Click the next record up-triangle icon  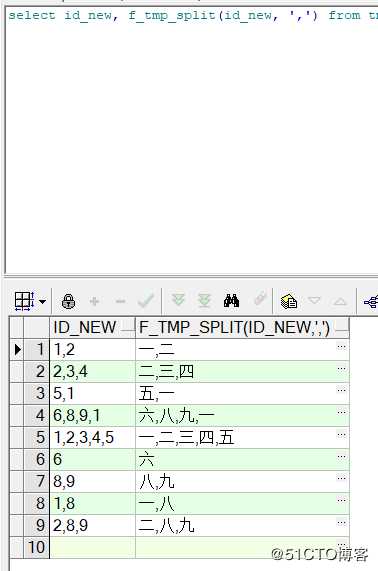(340, 302)
